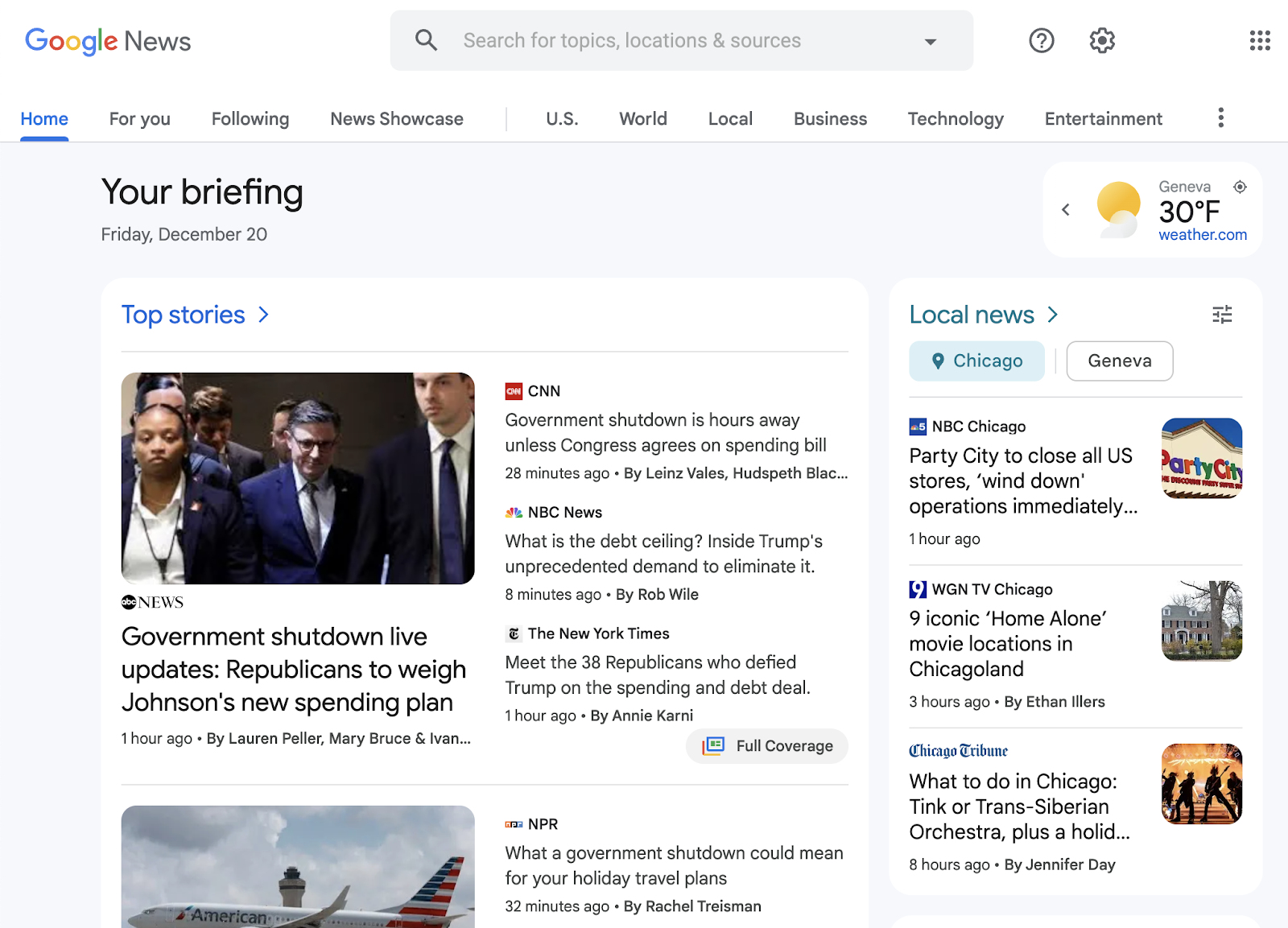1288x928 pixels.
Task: Click 'Friday, December 20' date text
Action: pos(184,234)
